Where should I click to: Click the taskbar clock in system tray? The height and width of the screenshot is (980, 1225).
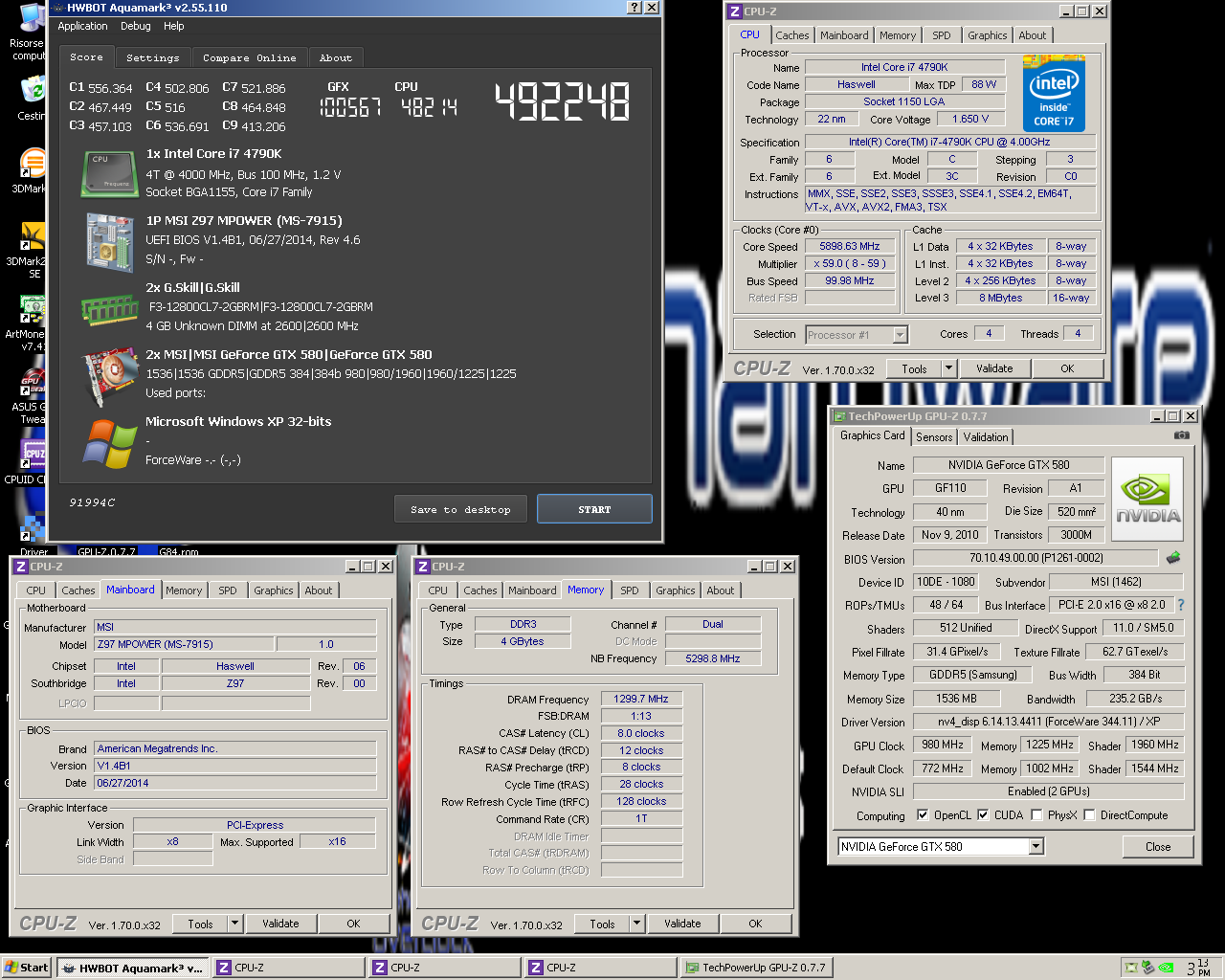tap(1198, 968)
